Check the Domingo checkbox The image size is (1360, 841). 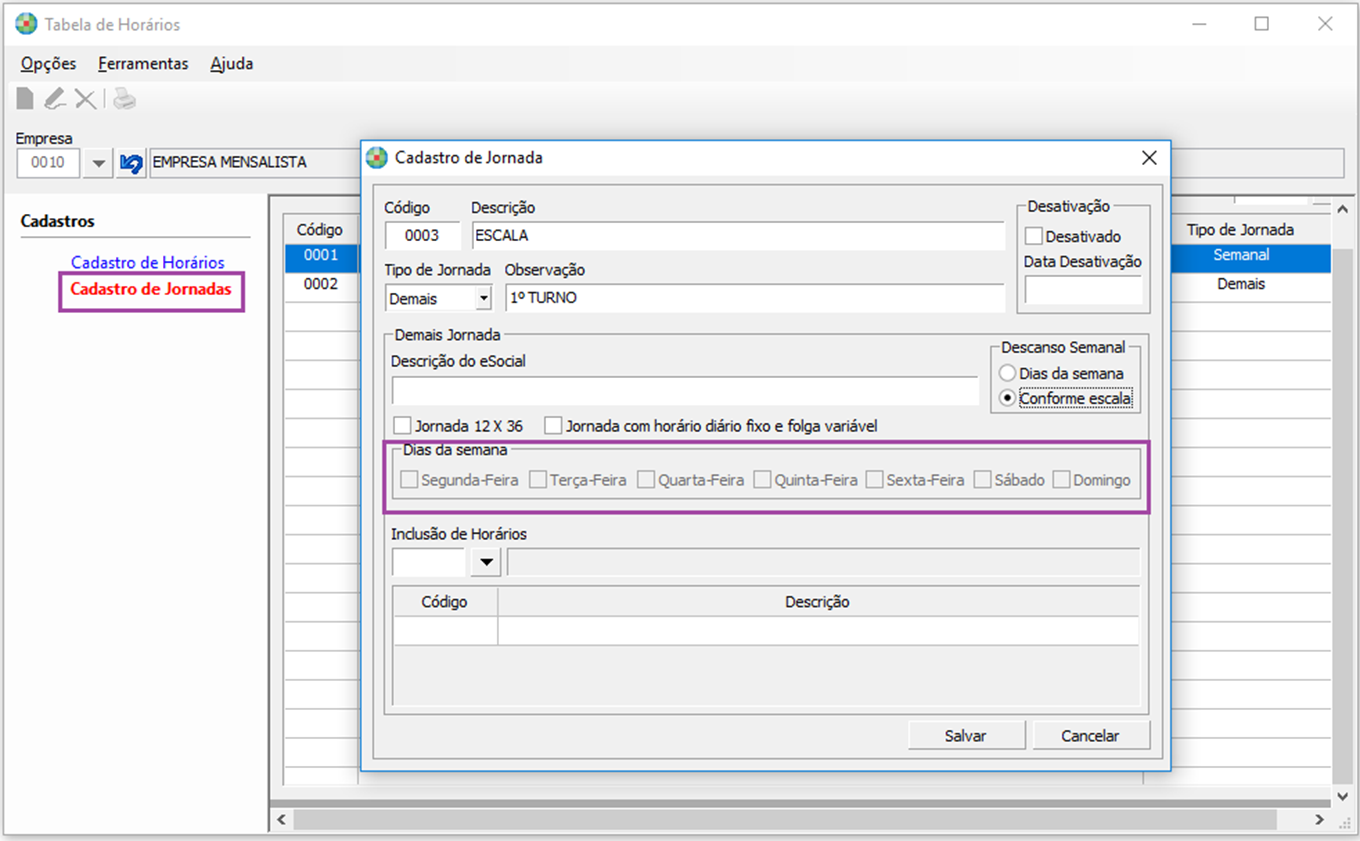click(1060, 480)
